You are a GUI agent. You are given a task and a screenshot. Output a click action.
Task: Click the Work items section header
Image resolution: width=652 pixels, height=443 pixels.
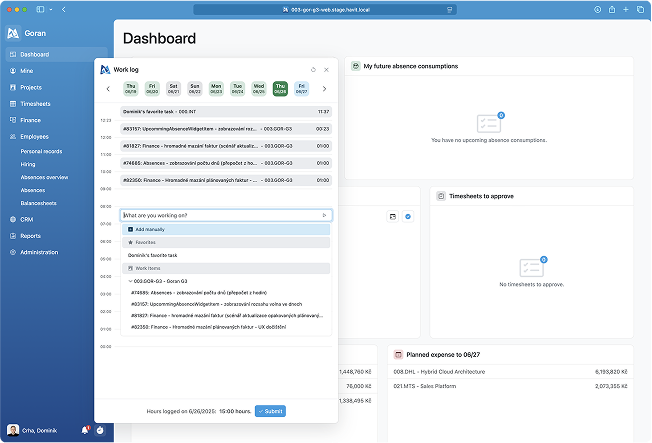coord(226,268)
